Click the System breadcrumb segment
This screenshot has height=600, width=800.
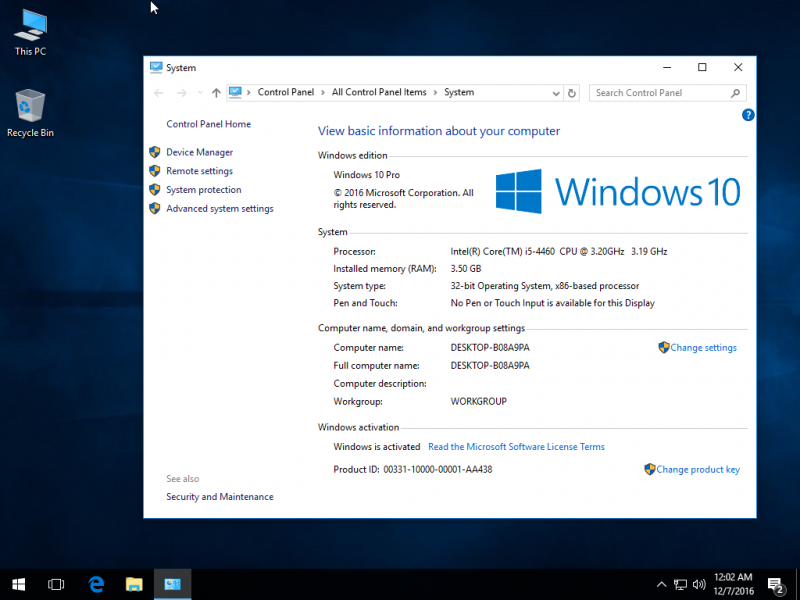point(459,92)
